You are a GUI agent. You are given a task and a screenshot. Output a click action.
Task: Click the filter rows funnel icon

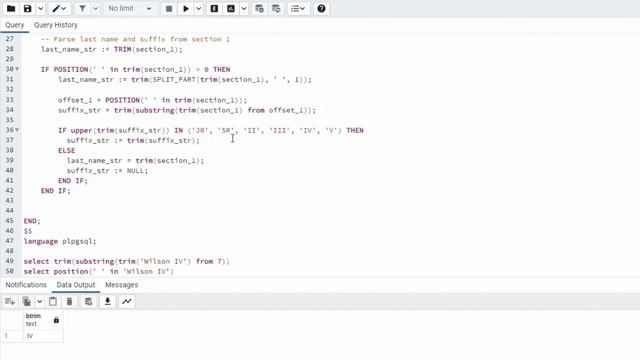point(82,9)
